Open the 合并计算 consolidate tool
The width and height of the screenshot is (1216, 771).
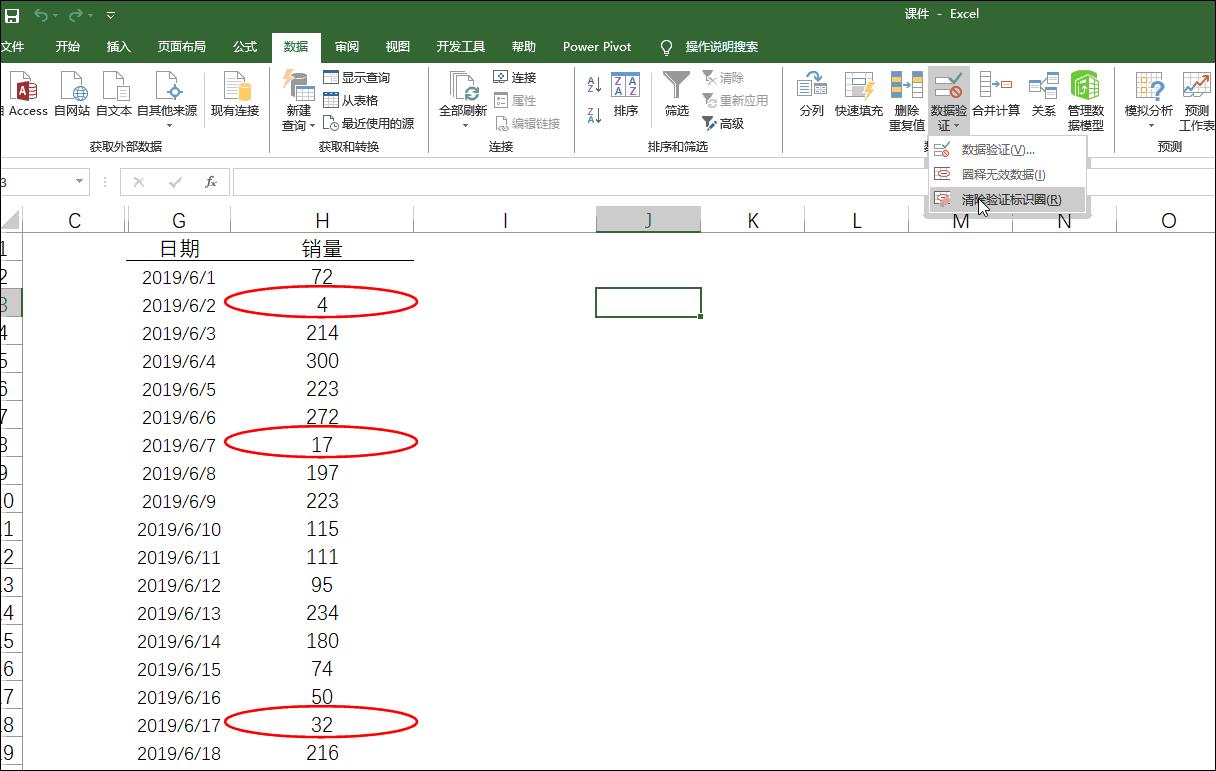[x=996, y=95]
